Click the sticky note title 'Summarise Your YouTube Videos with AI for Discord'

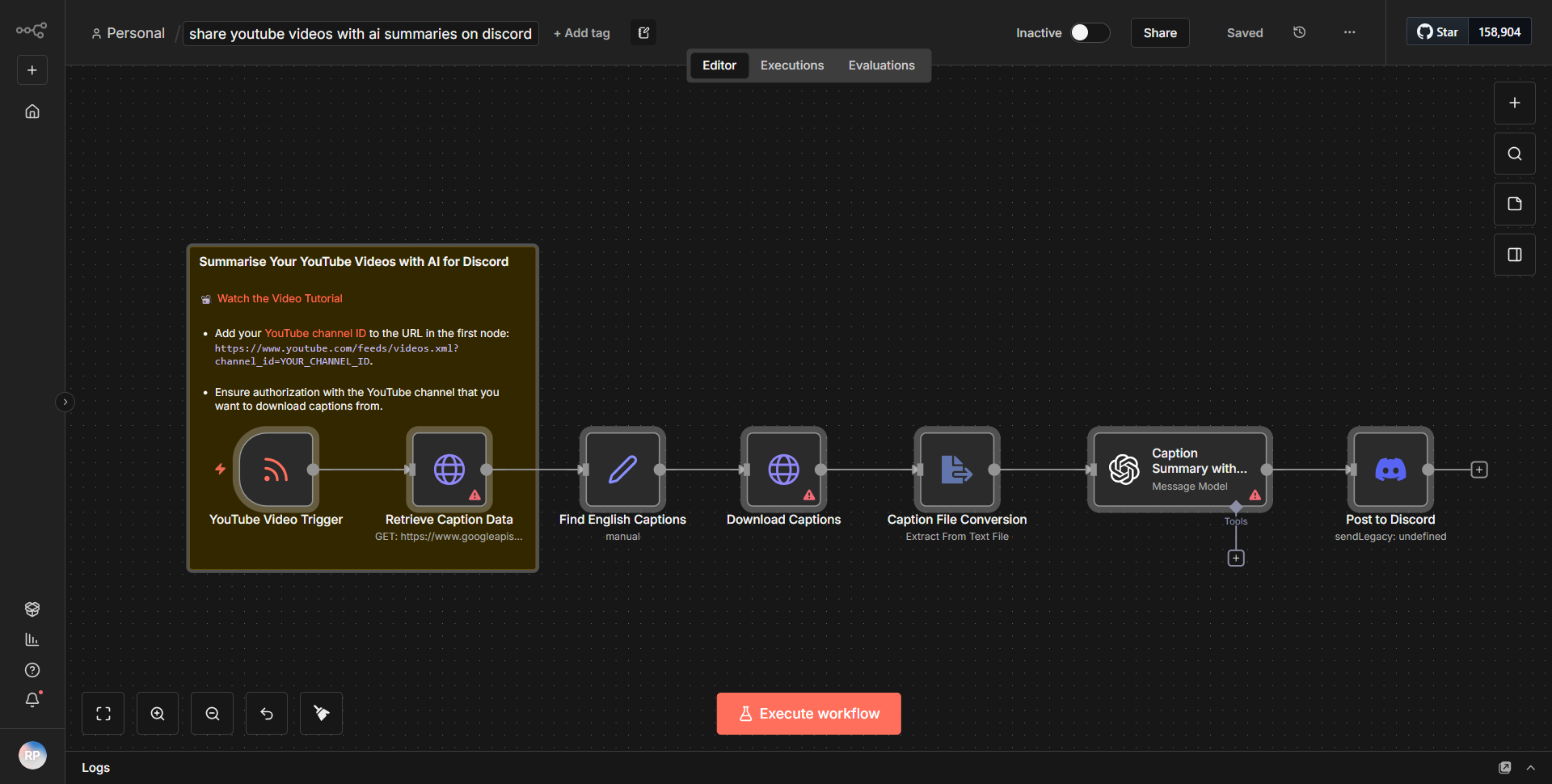click(x=354, y=262)
